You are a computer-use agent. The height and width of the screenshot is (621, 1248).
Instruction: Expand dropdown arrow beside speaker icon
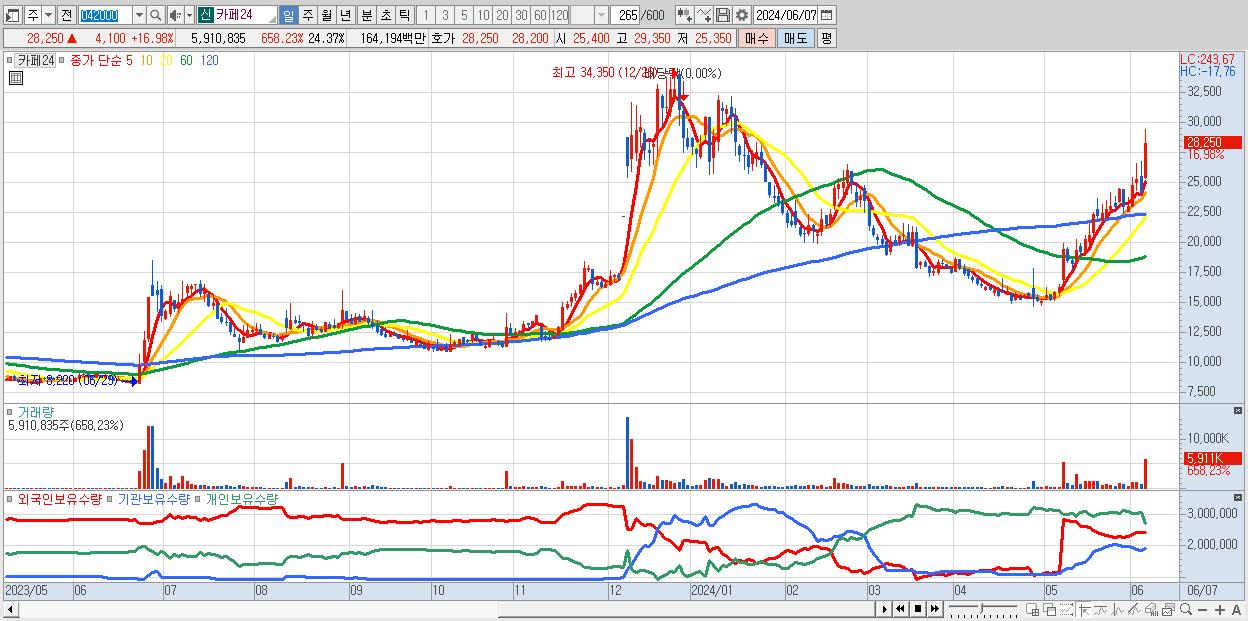[189, 15]
